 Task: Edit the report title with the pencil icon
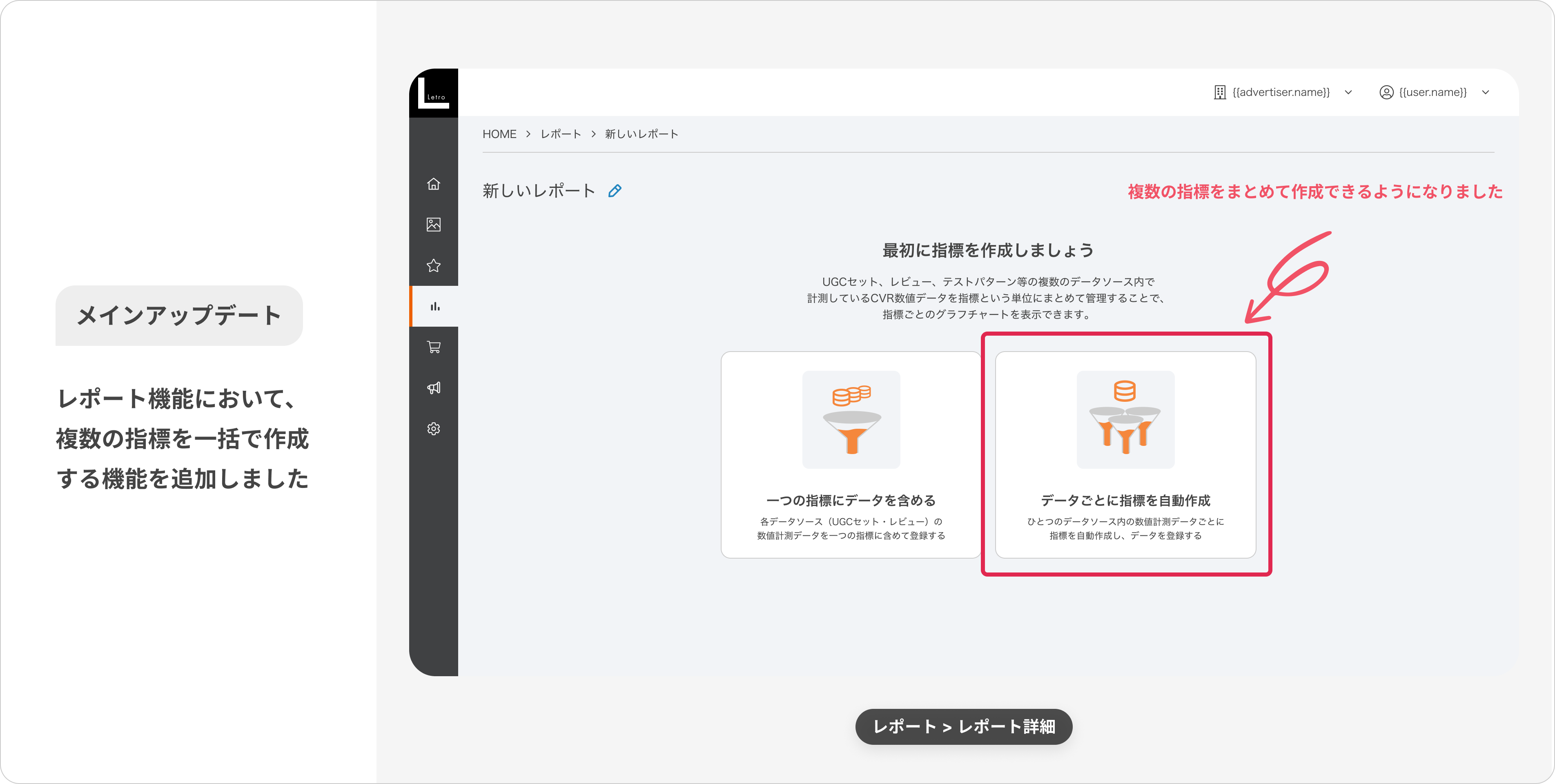(615, 192)
